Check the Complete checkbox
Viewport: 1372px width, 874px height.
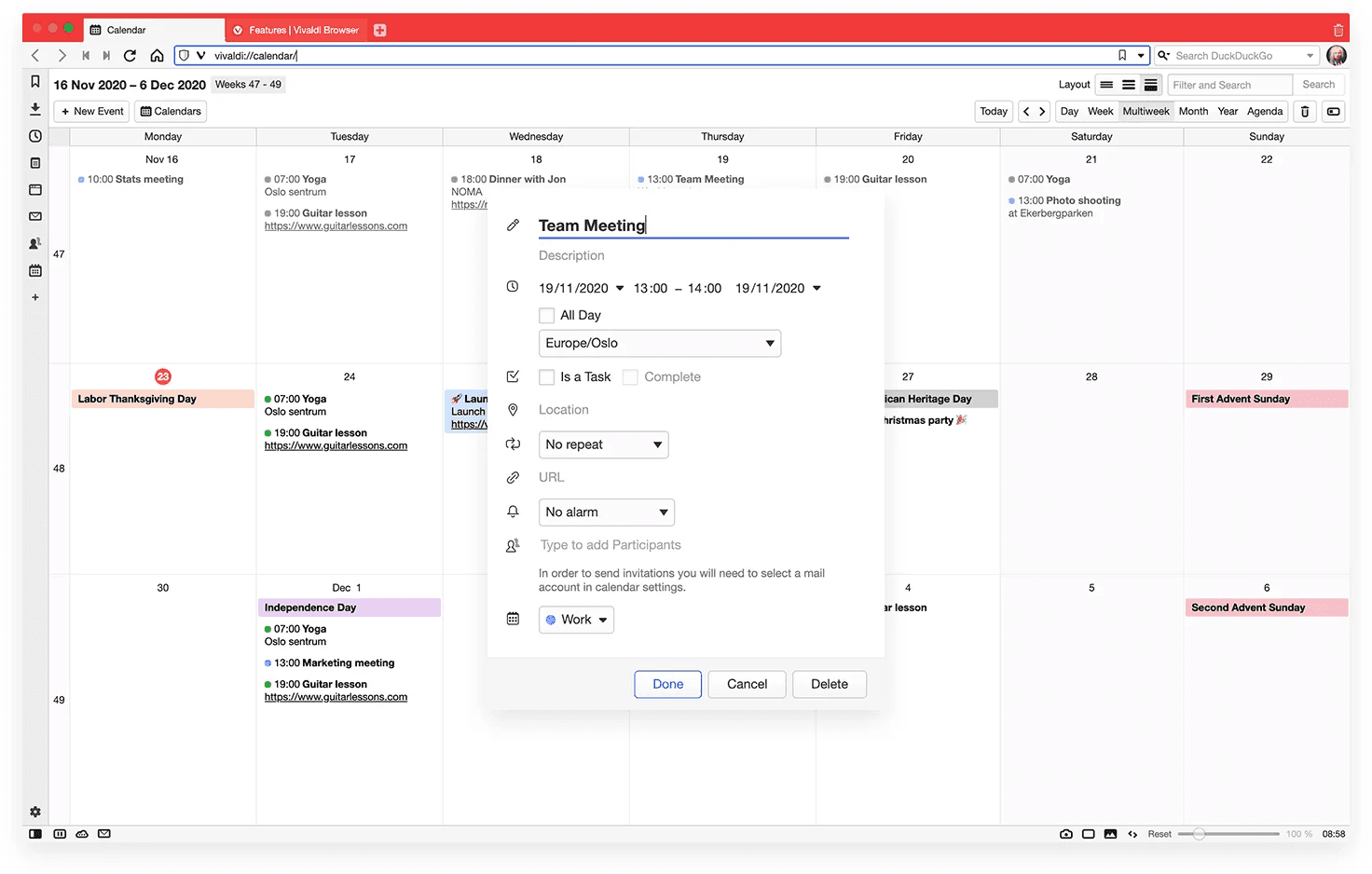point(630,376)
